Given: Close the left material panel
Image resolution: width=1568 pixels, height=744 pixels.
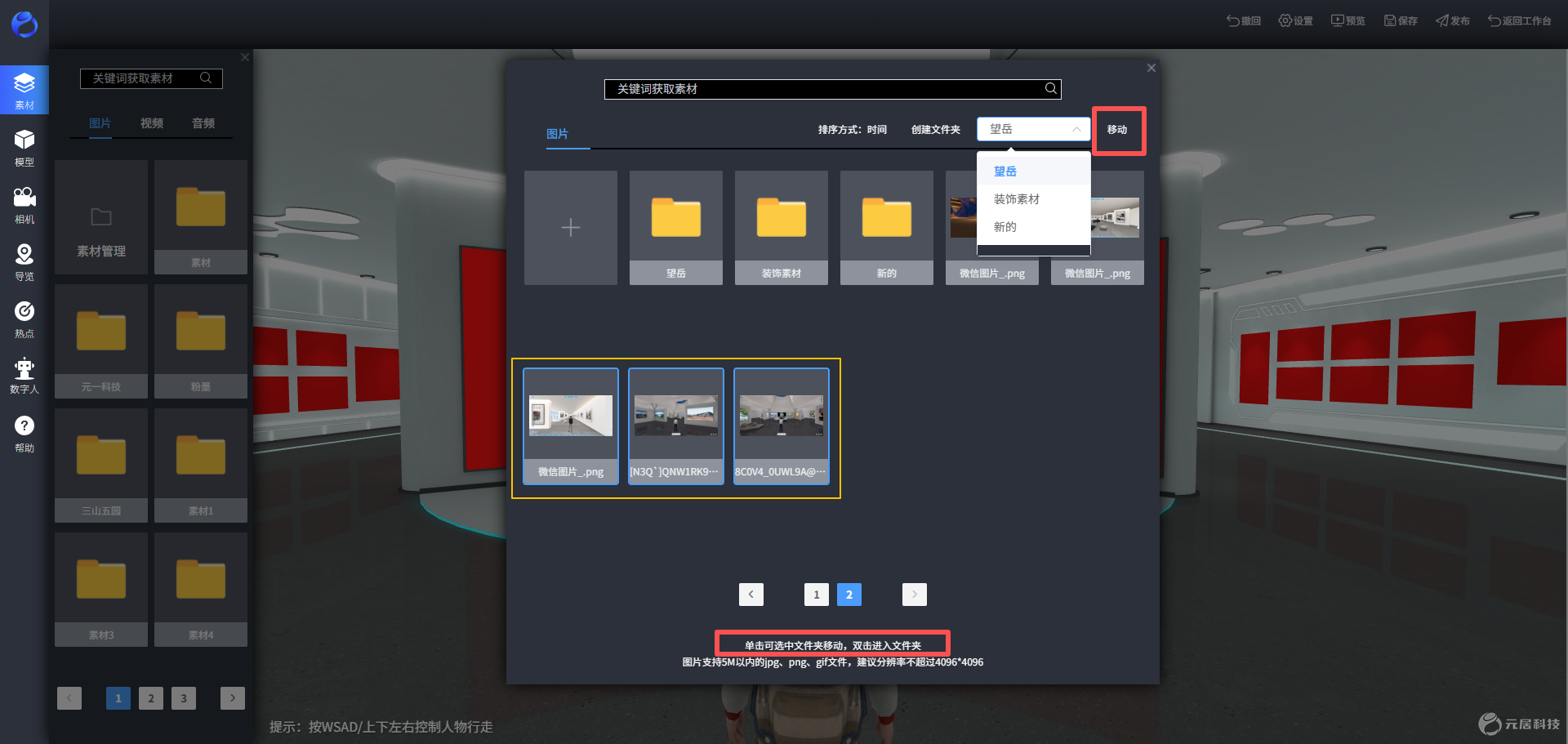Looking at the screenshot, I should coord(245,57).
